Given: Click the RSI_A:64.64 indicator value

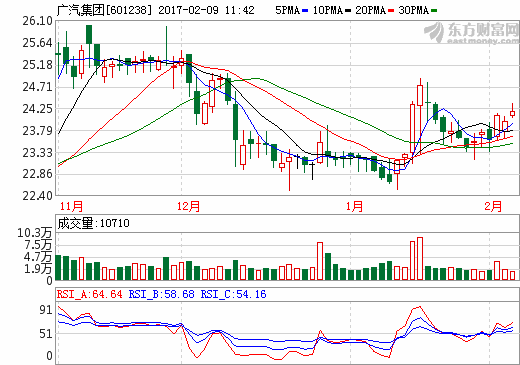Looking at the screenshot, I should (x=90, y=294).
